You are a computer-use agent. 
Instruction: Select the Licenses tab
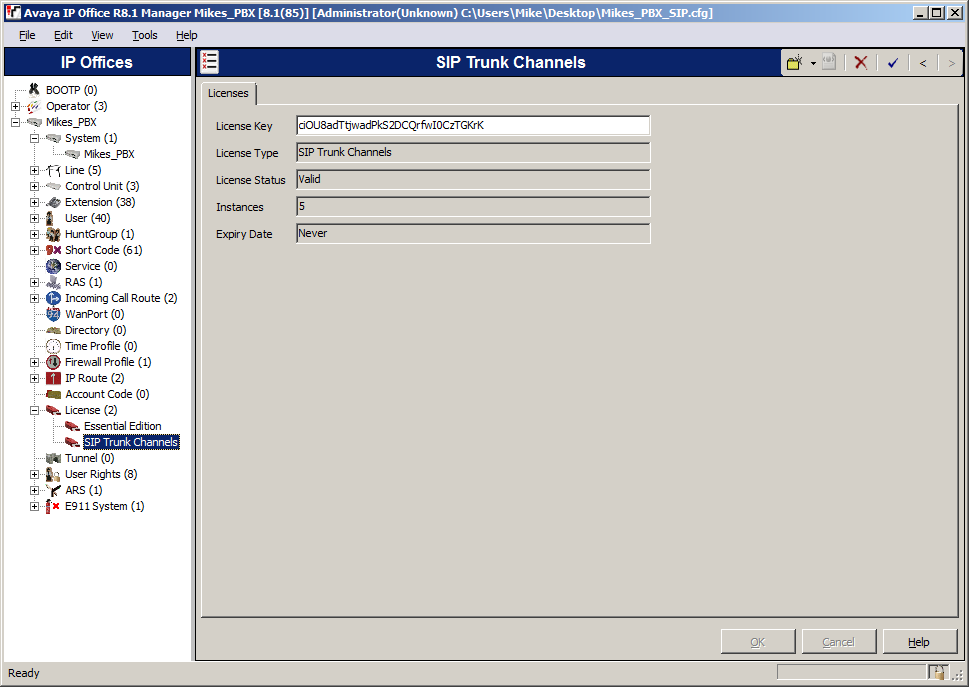point(228,93)
